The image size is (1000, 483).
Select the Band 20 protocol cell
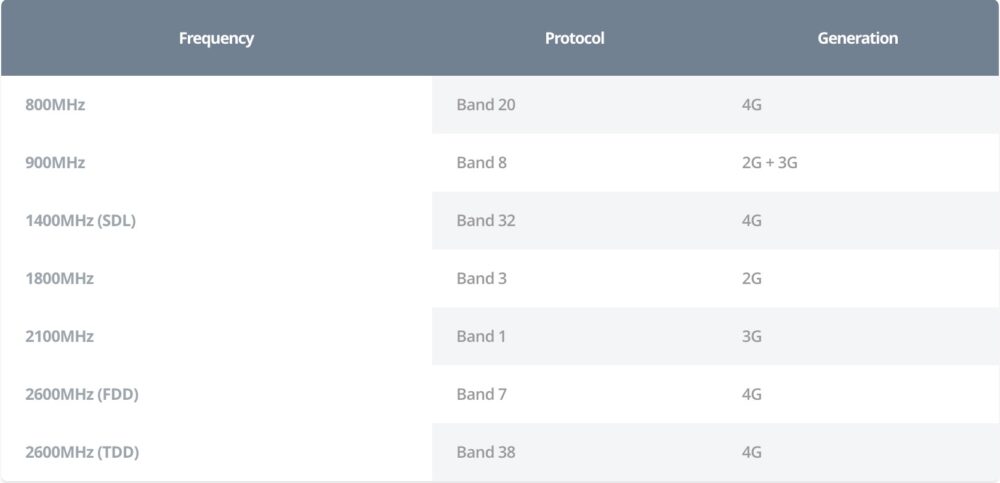pyautogui.click(x=486, y=104)
